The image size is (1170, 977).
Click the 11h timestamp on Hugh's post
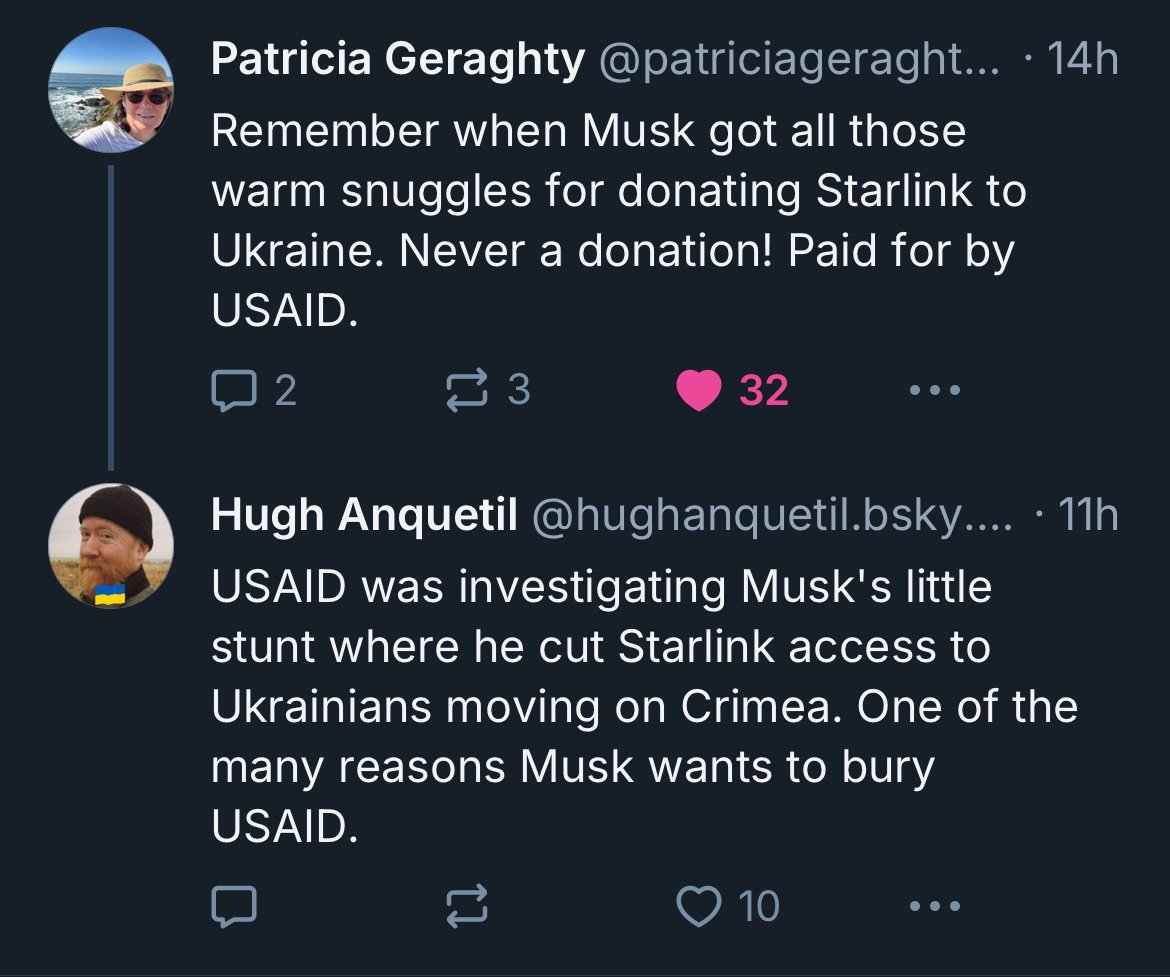1087,515
